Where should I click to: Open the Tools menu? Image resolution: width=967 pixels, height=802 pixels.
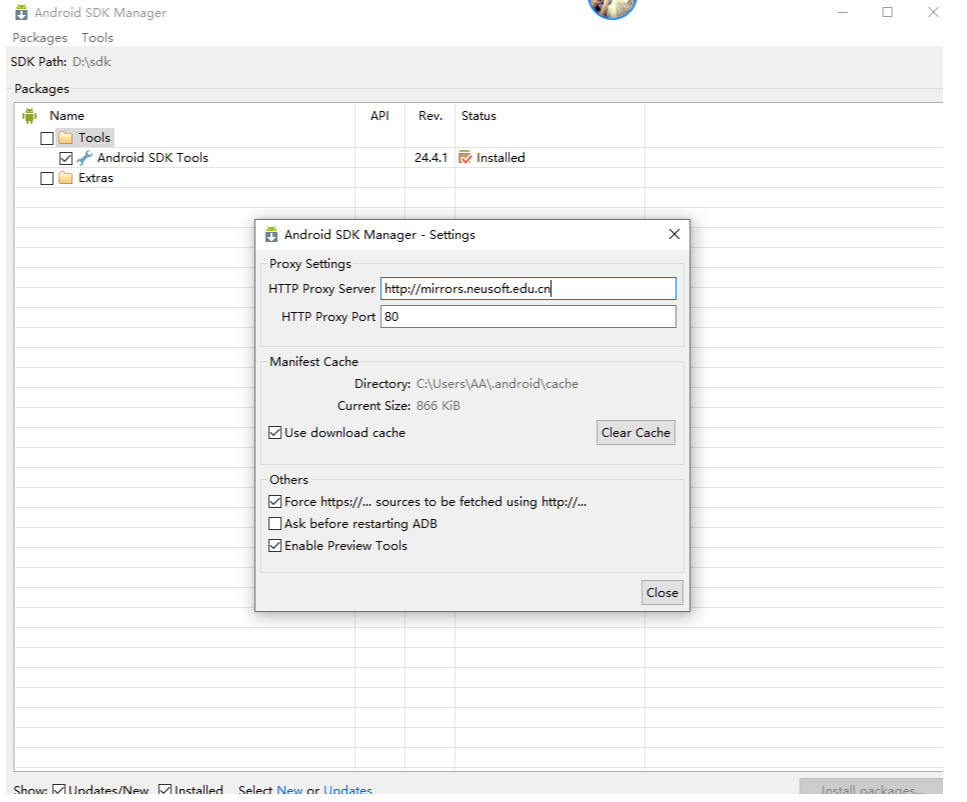click(x=97, y=38)
